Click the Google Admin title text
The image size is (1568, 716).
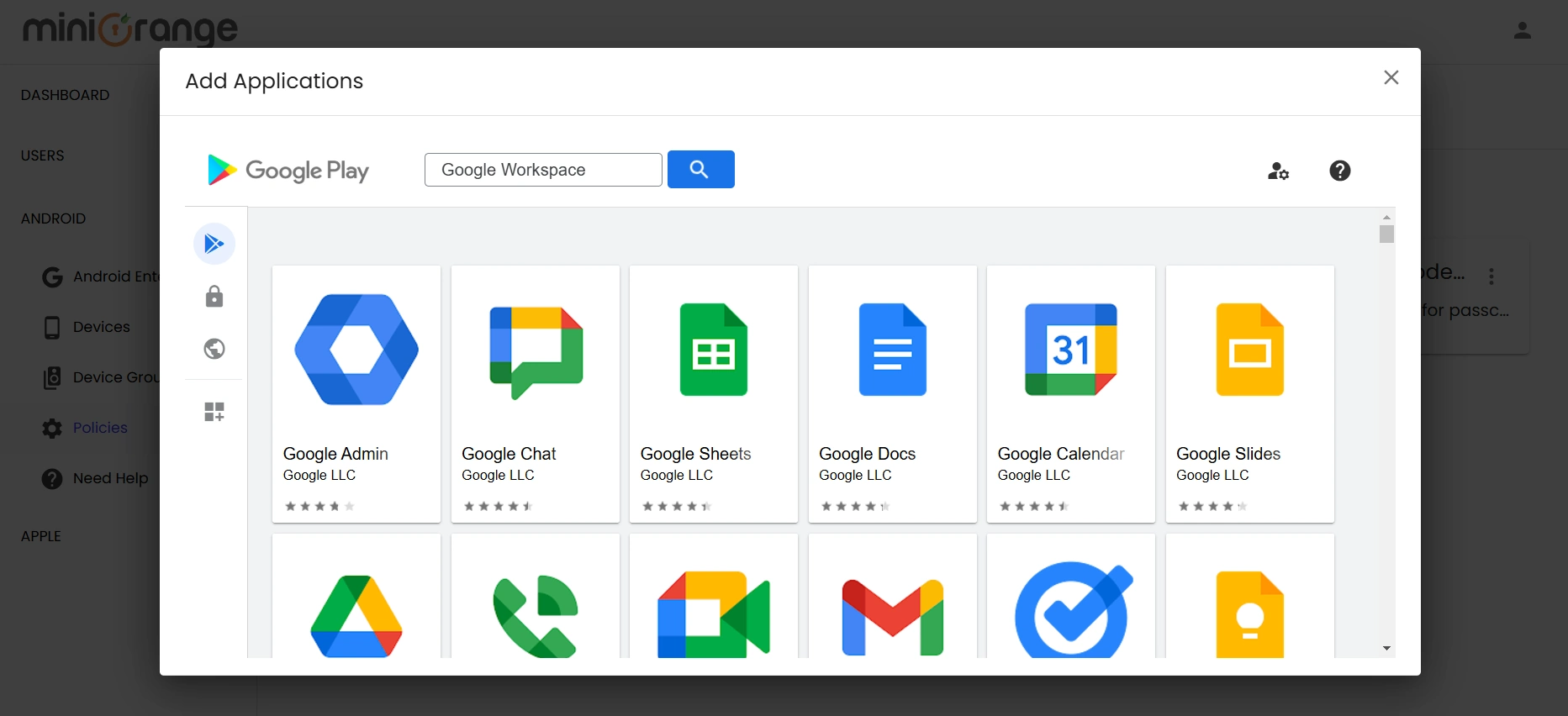coord(335,454)
